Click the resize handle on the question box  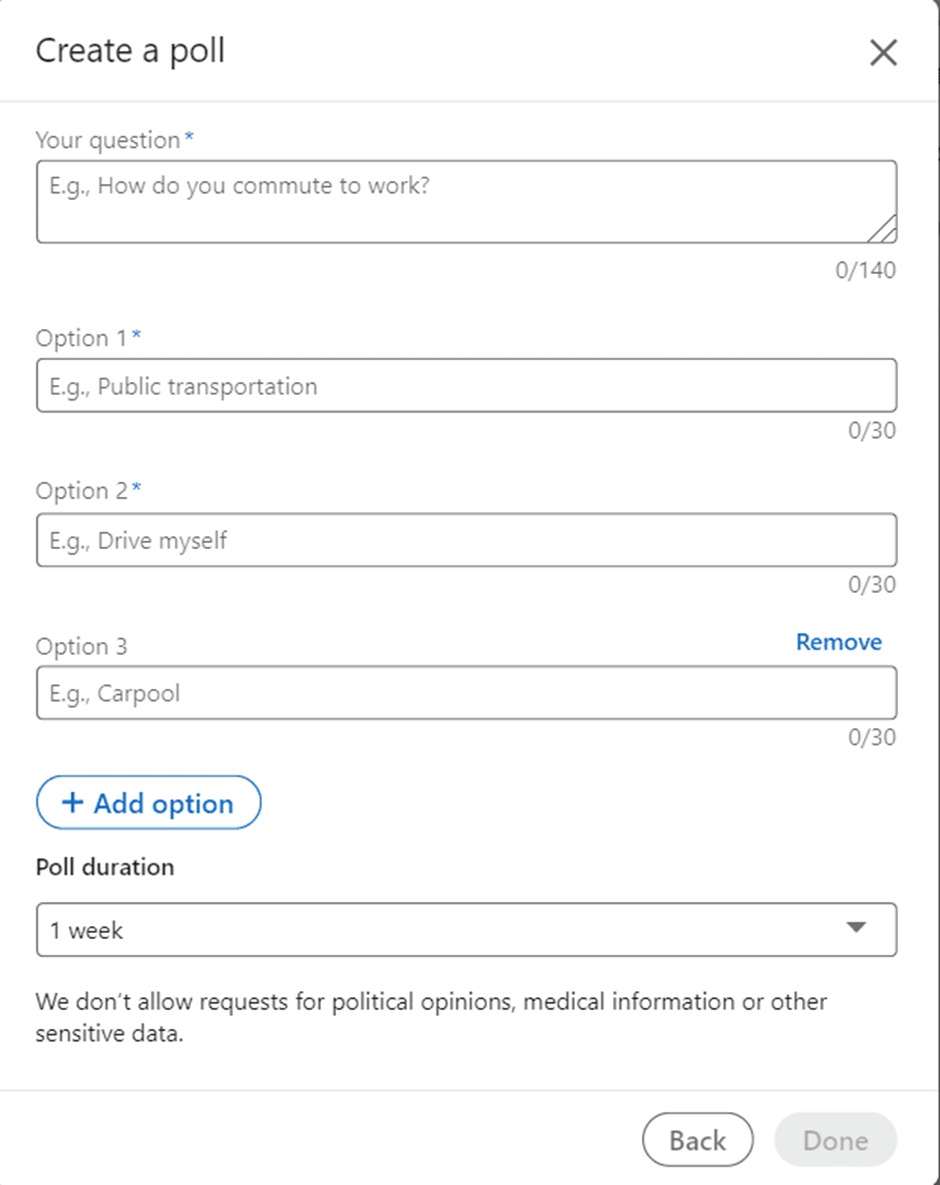[884, 231]
